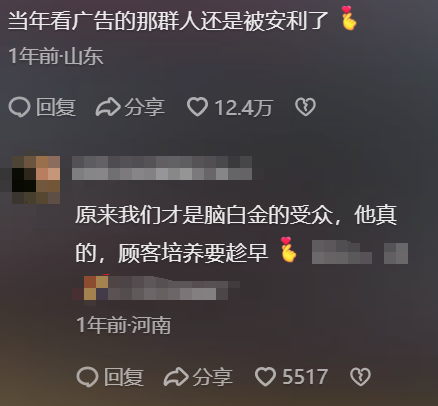Click reply speech-bubble icon on Shandong comment

coord(19,107)
